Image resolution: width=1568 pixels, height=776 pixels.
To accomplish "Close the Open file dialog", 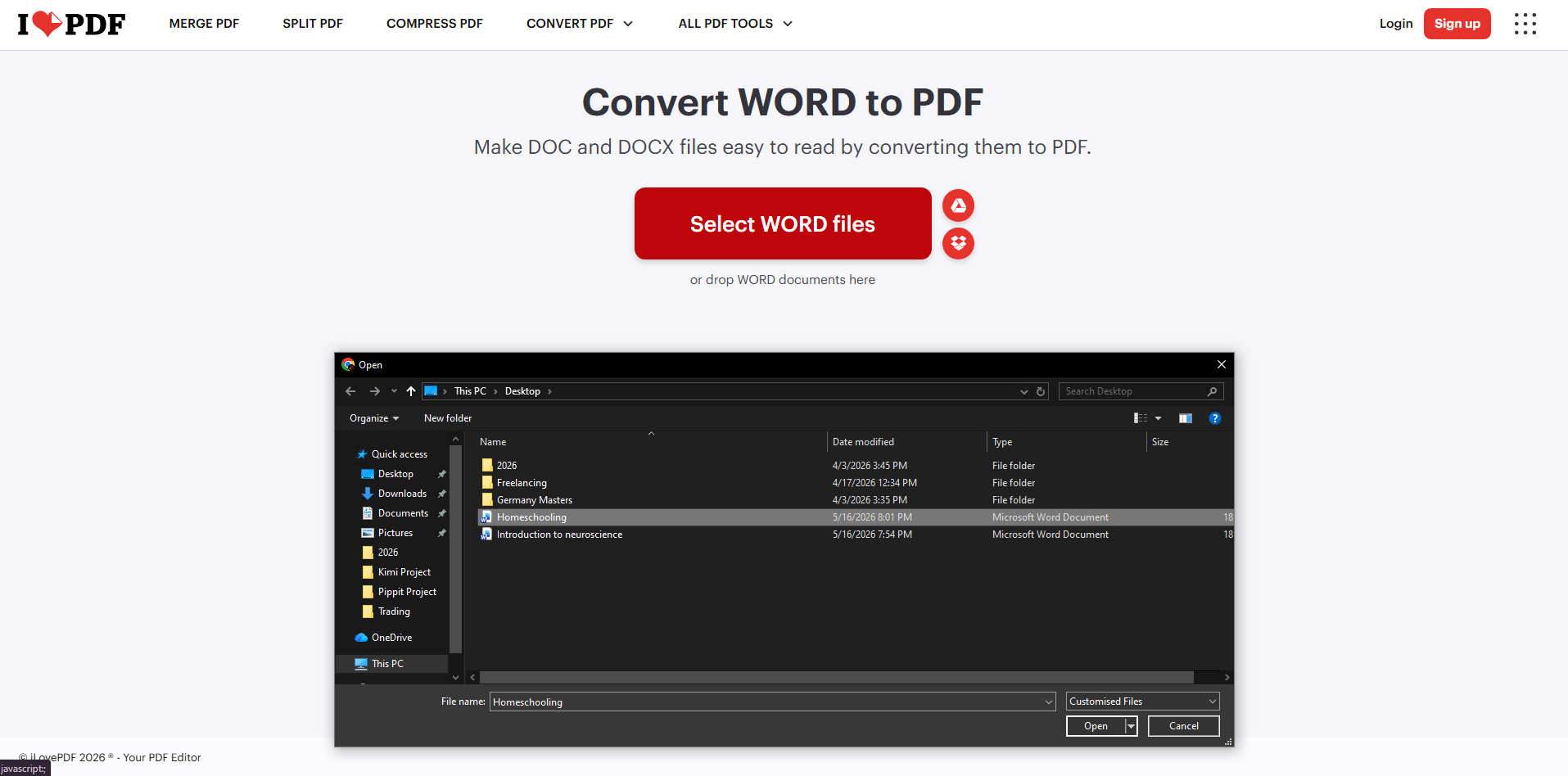I will tap(1221, 365).
